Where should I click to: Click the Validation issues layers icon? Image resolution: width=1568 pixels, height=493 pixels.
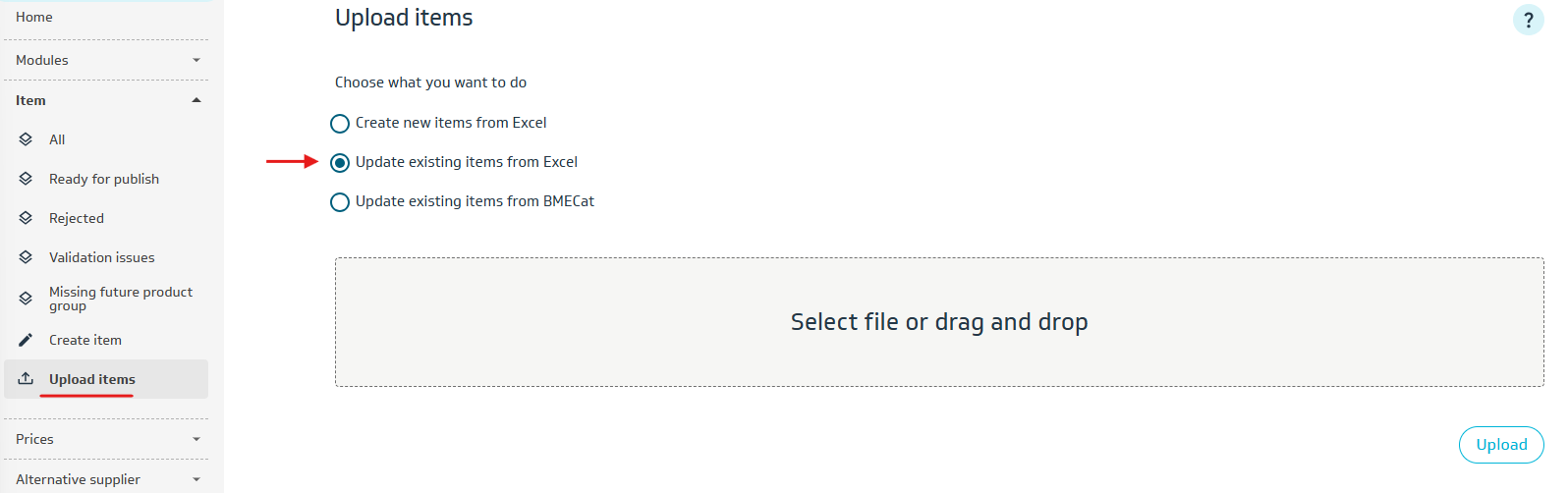point(26,257)
